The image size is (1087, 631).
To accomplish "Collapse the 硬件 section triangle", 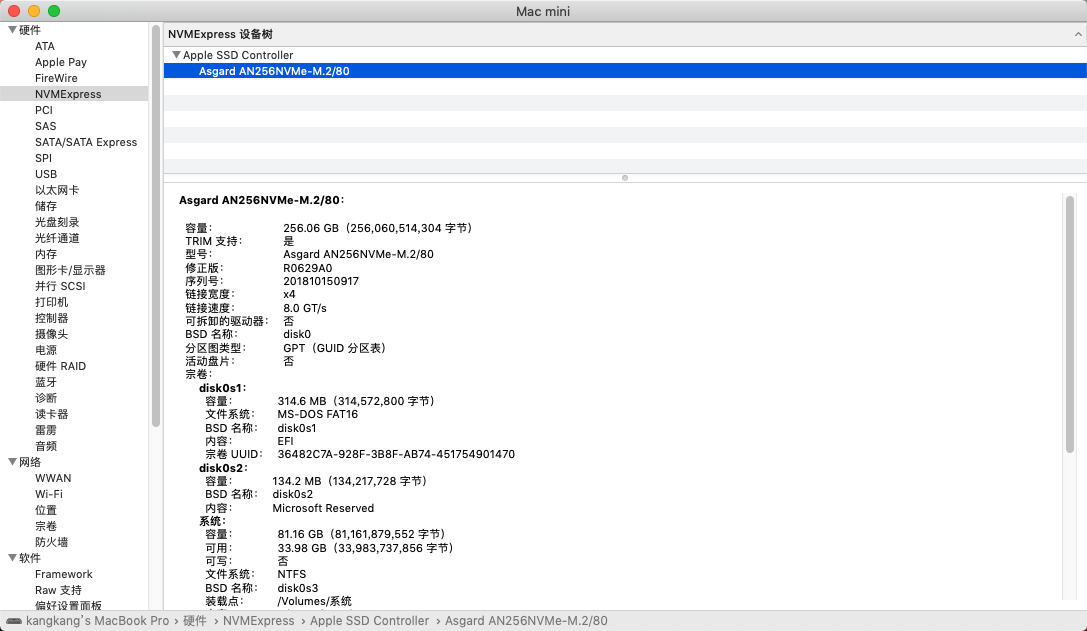I will (x=11, y=30).
